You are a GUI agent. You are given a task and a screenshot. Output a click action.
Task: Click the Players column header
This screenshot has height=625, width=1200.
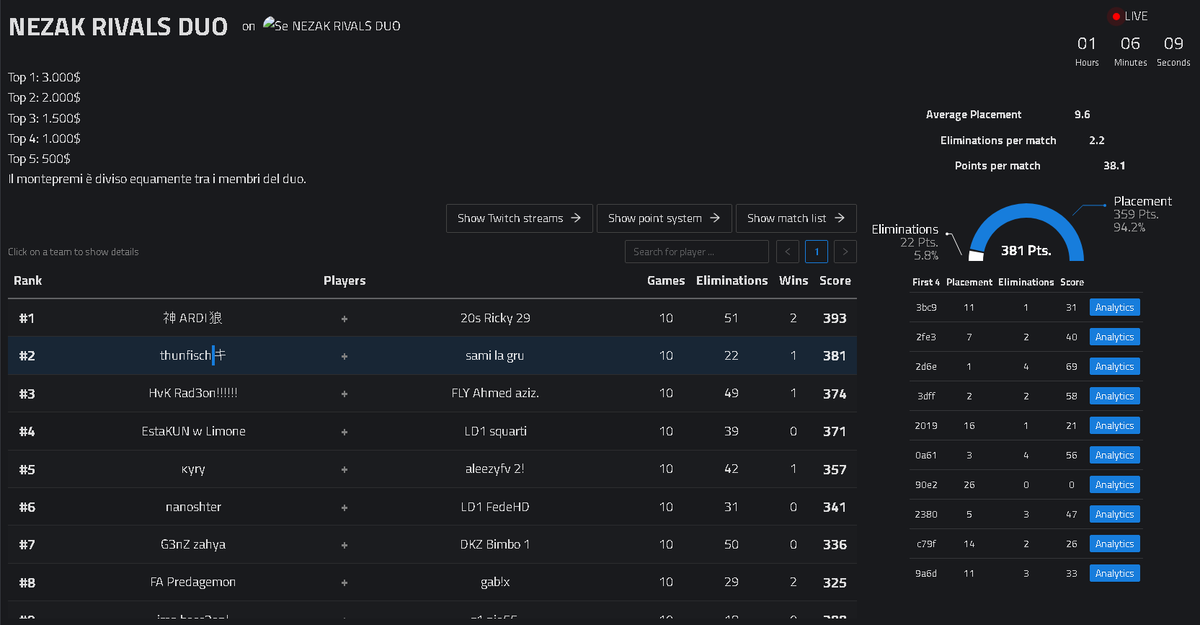[345, 281]
